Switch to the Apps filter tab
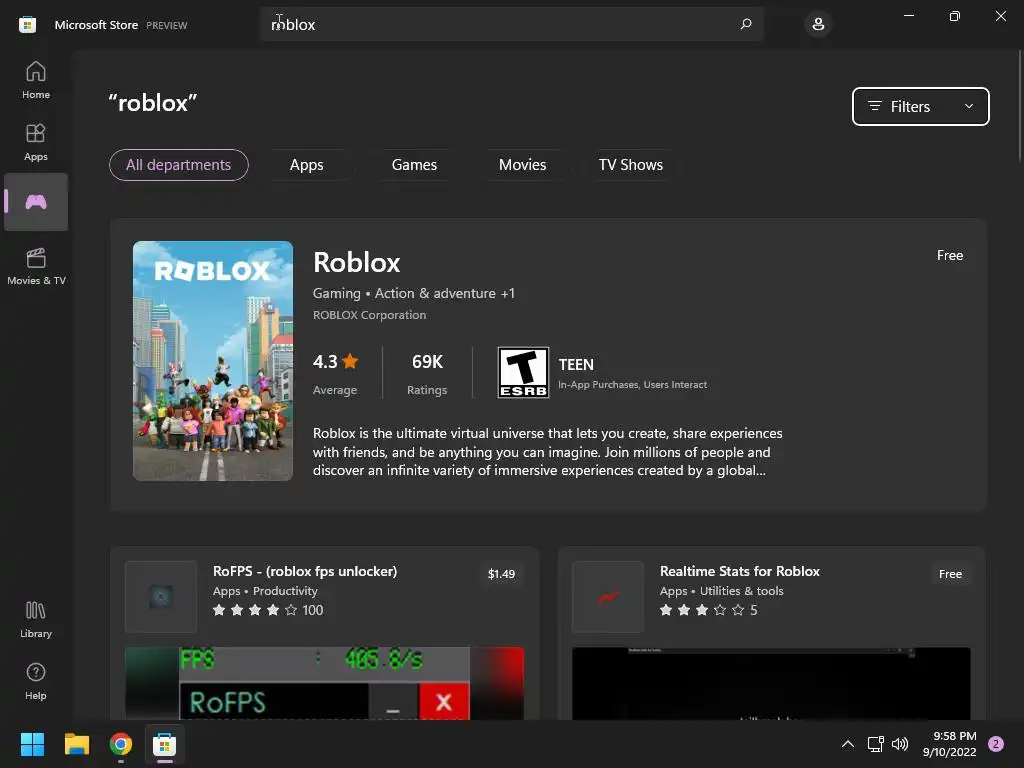Image resolution: width=1024 pixels, height=768 pixels. click(x=306, y=165)
